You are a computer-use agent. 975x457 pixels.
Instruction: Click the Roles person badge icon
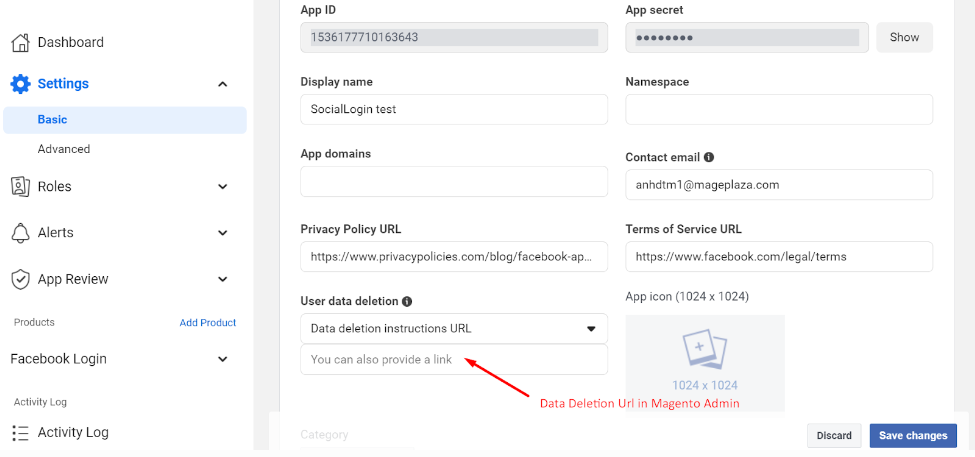click(x=20, y=186)
